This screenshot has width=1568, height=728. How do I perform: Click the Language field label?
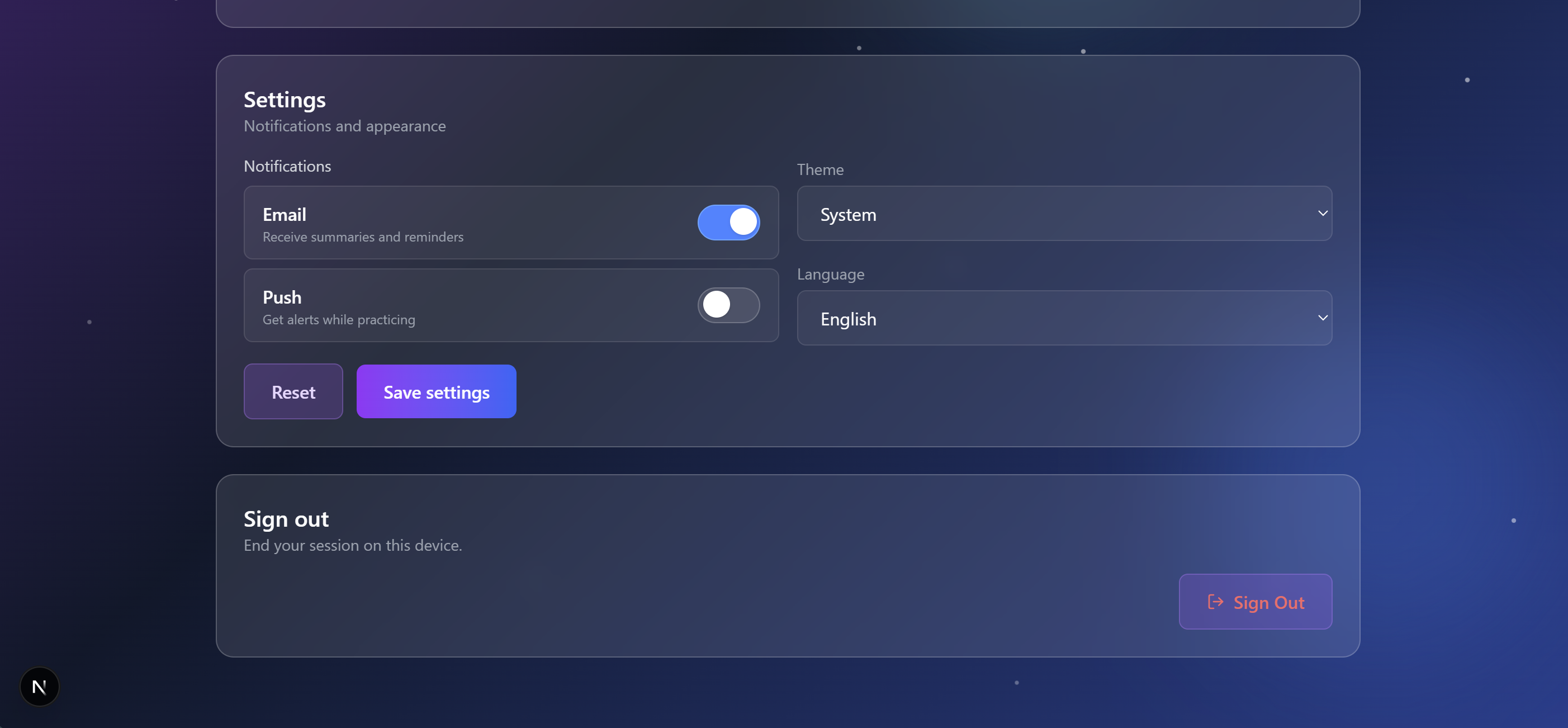830,274
